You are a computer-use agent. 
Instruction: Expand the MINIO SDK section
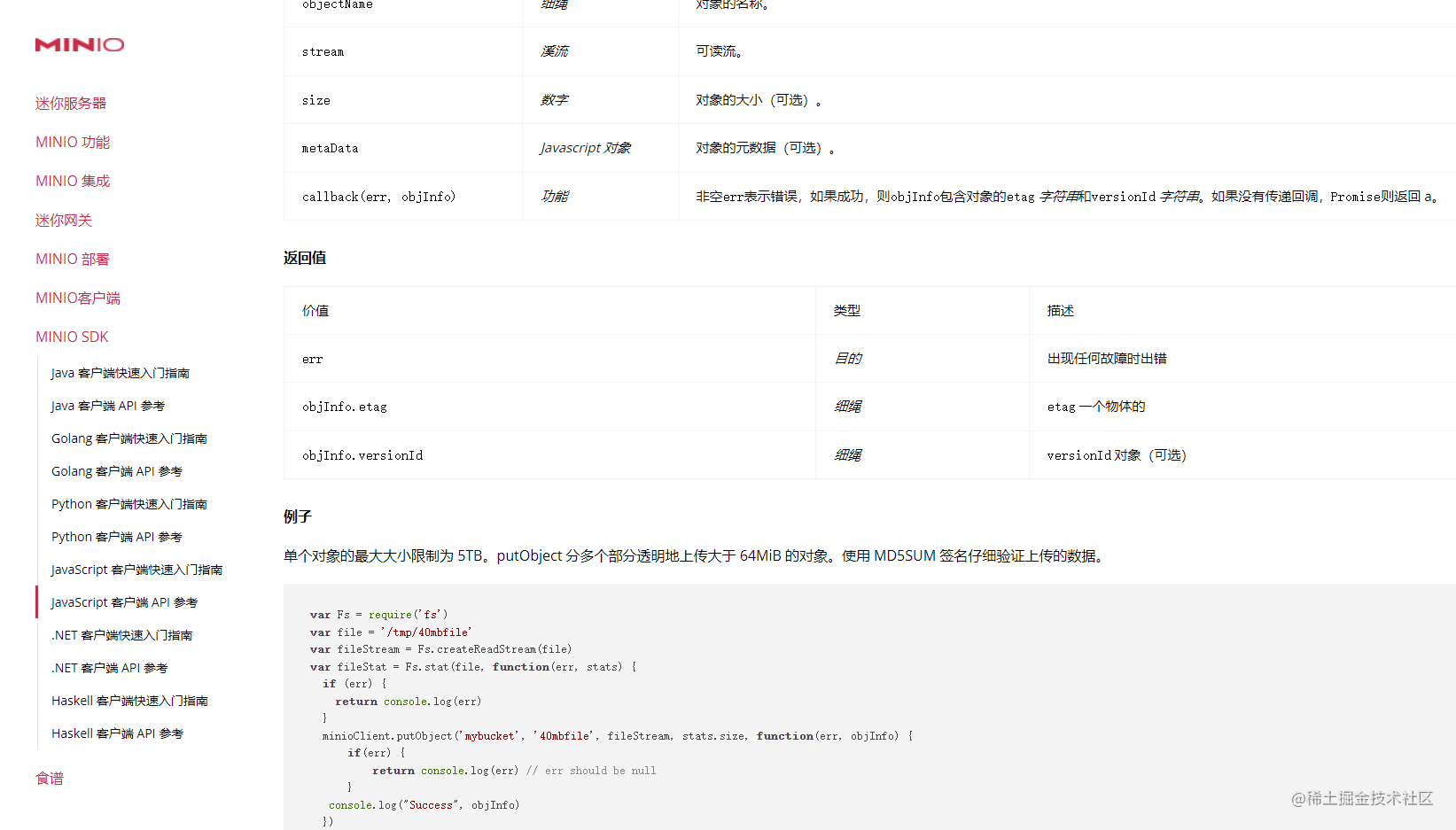pyautogui.click(x=72, y=337)
